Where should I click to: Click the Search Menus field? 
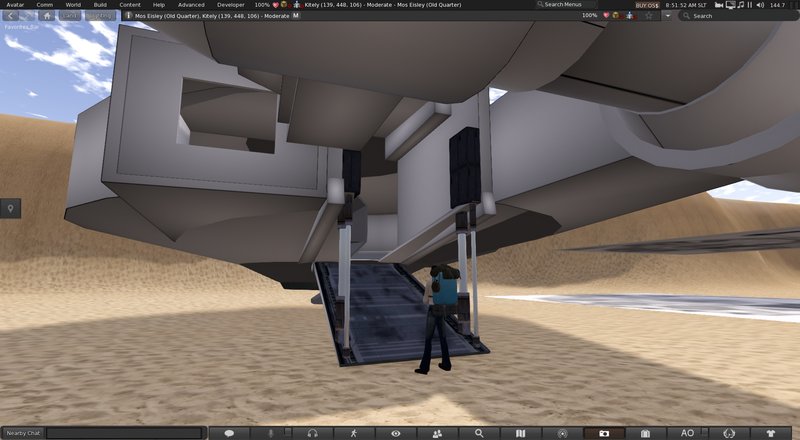[x=565, y=5]
